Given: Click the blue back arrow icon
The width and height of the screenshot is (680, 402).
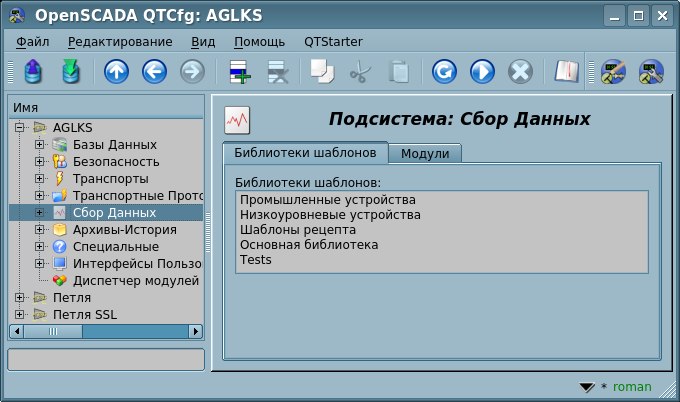Looking at the screenshot, I should [154, 72].
